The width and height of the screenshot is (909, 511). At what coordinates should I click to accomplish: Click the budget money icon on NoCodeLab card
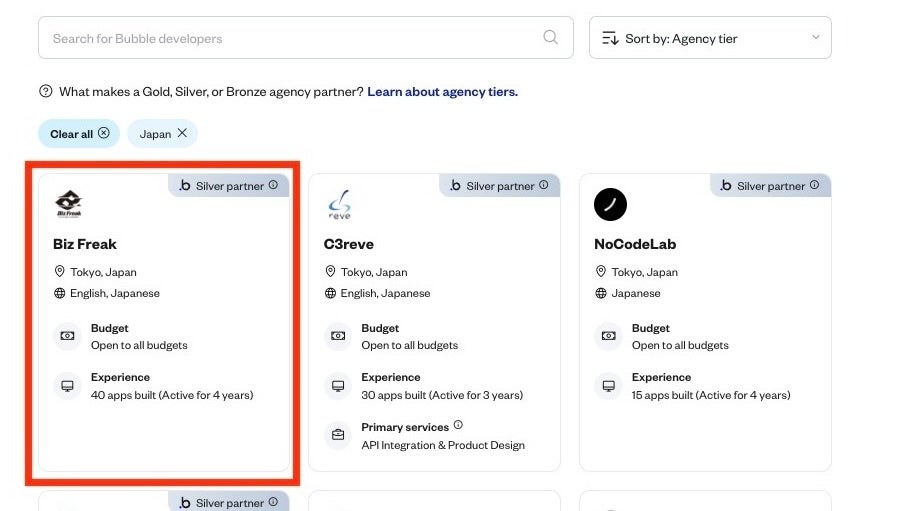(x=609, y=336)
